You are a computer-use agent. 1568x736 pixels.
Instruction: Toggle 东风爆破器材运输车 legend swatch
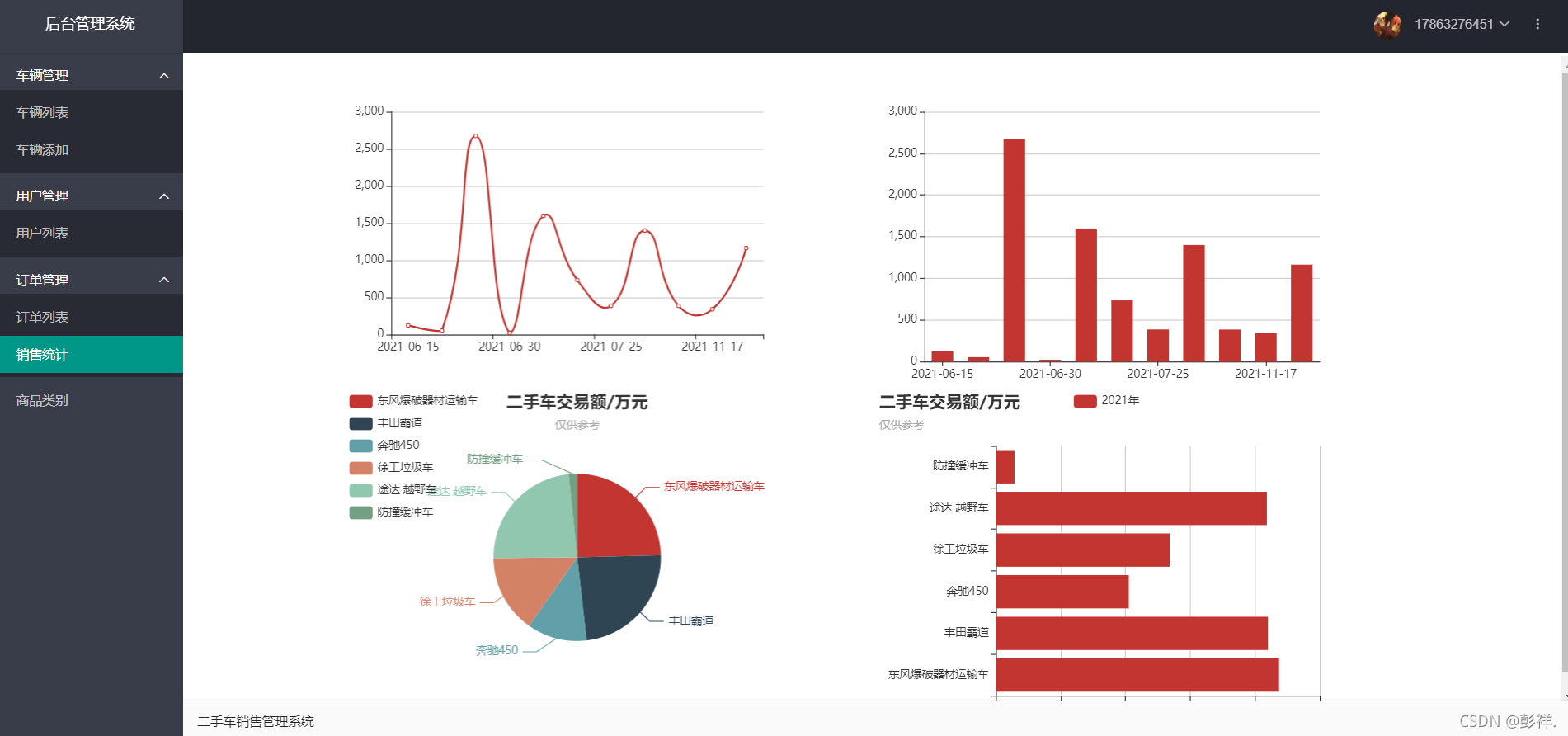[360, 401]
